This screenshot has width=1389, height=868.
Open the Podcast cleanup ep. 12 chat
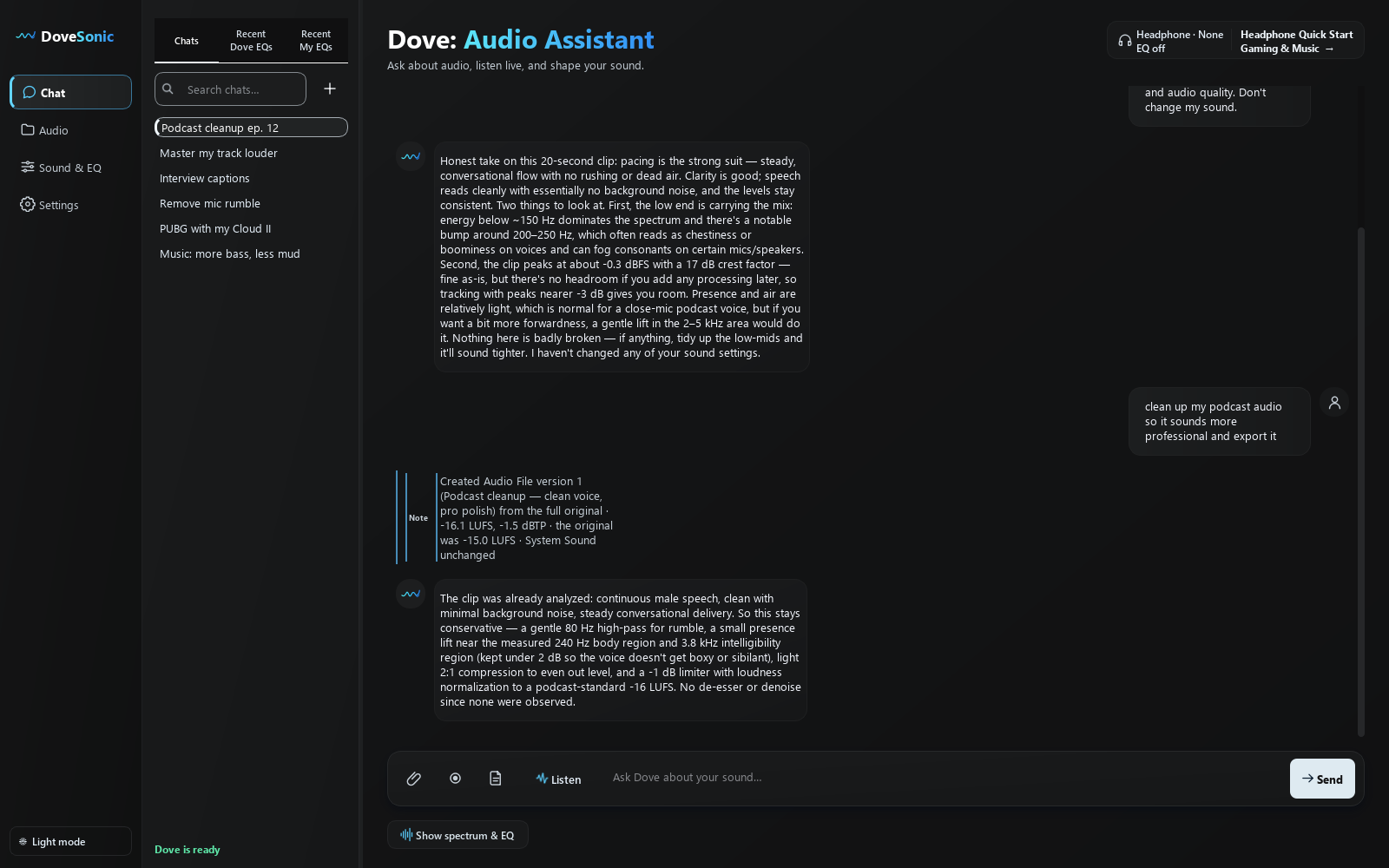(251, 128)
